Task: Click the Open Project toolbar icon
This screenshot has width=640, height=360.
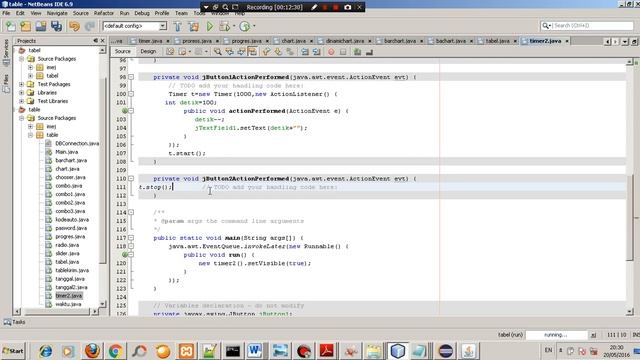Action: point(41,26)
